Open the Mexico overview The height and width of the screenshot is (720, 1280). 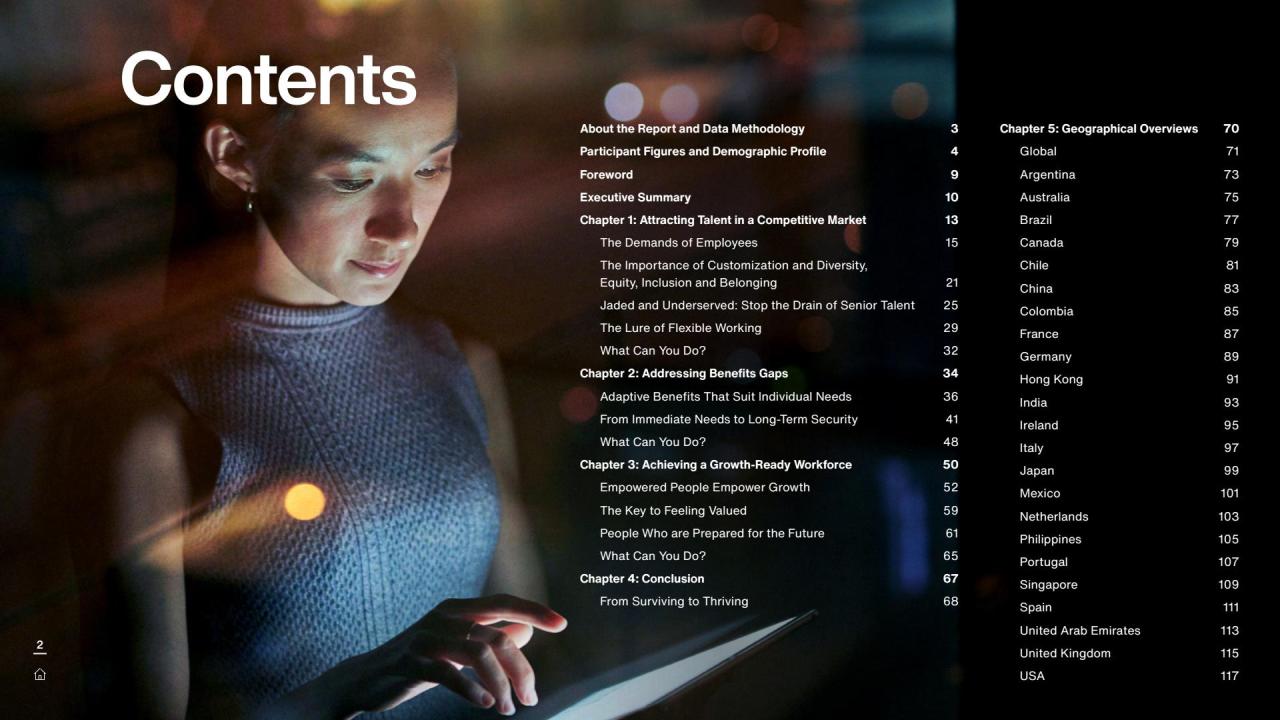pyautogui.click(x=1040, y=494)
